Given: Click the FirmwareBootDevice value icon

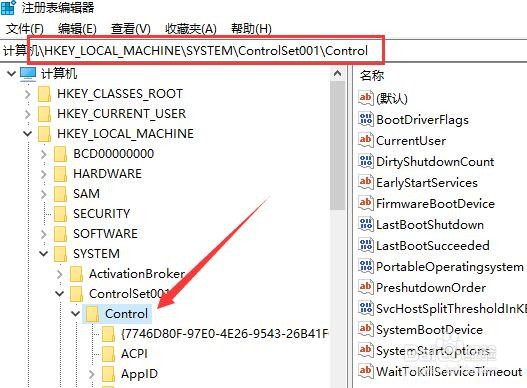Looking at the screenshot, I should 366,203.
